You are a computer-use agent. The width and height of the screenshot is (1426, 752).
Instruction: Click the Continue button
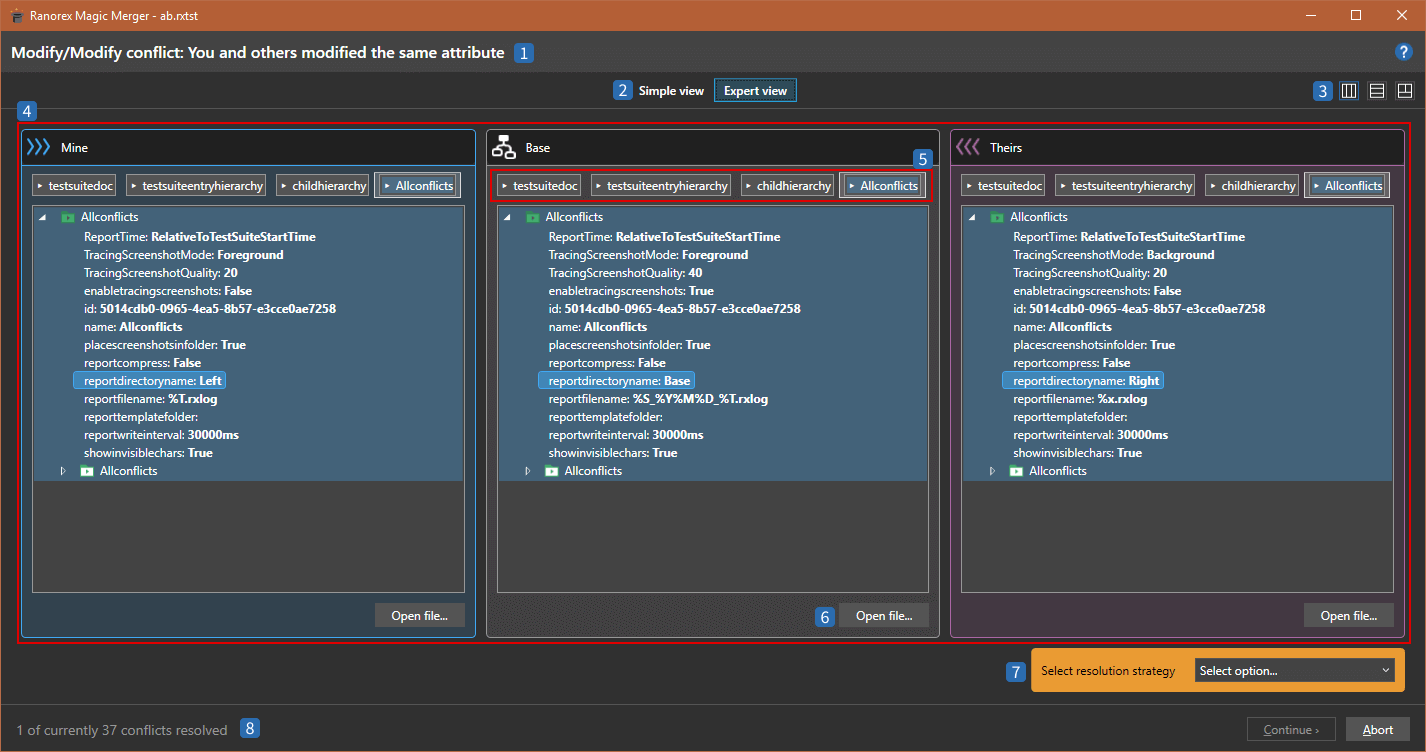pyautogui.click(x=1291, y=729)
